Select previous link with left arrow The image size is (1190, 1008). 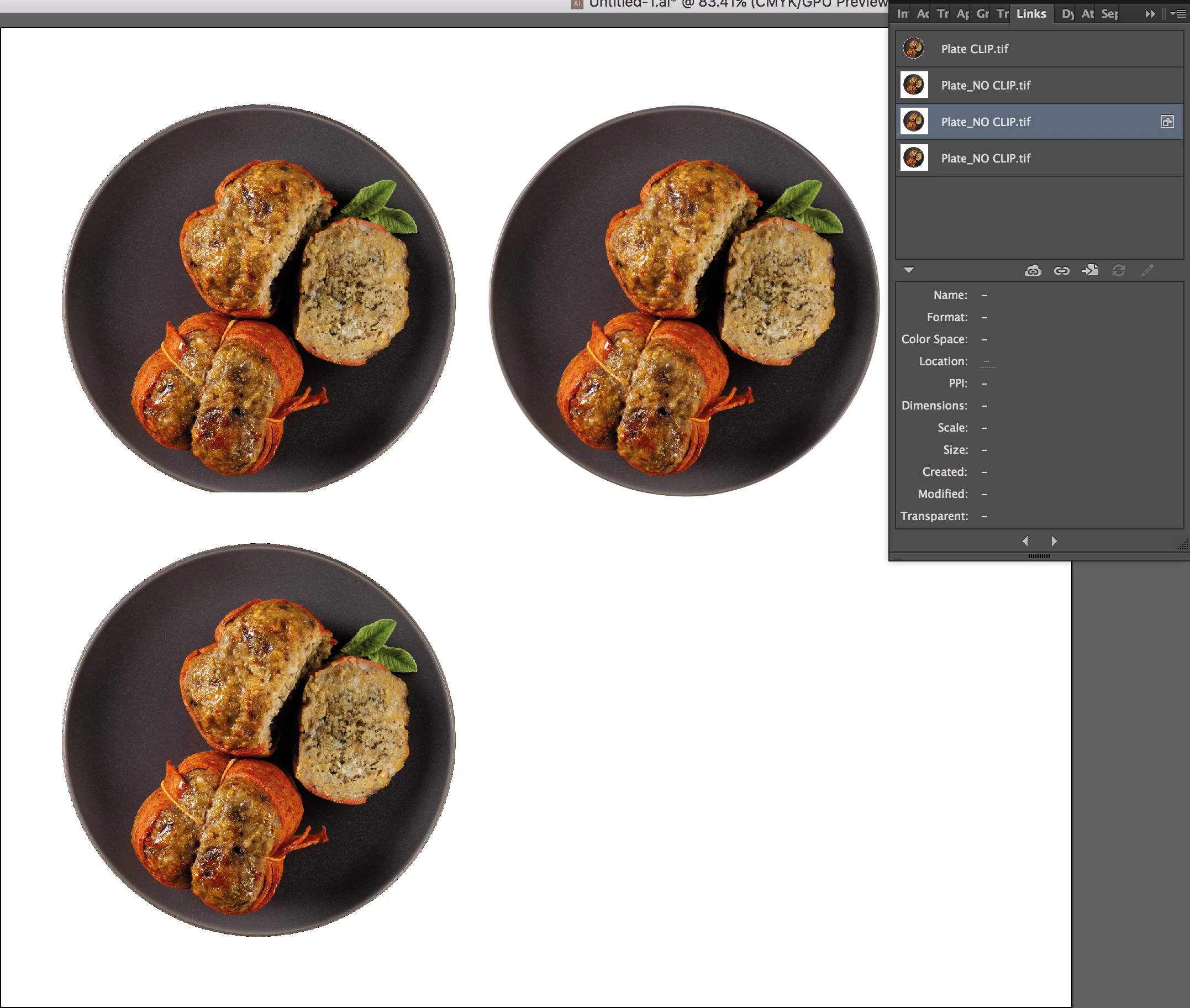click(x=1025, y=540)
